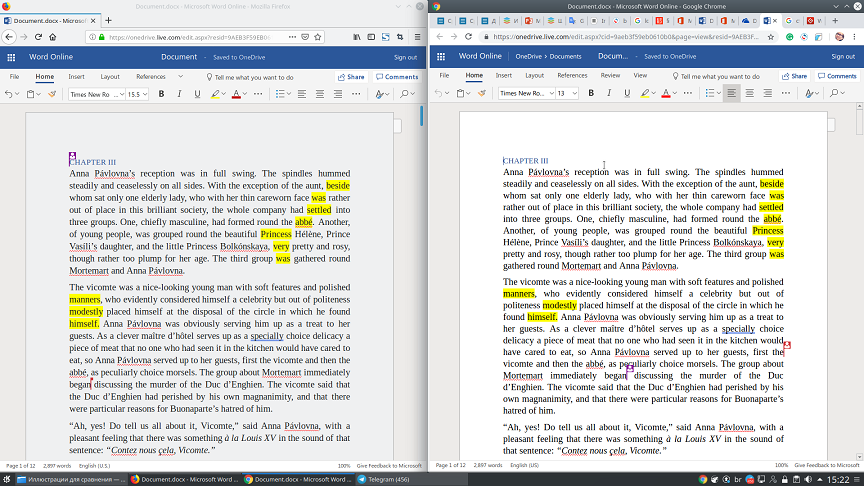864x486 pixels.
Task: Open more paragraph options ellipsis in Firefox window
Action: (356, 94)
